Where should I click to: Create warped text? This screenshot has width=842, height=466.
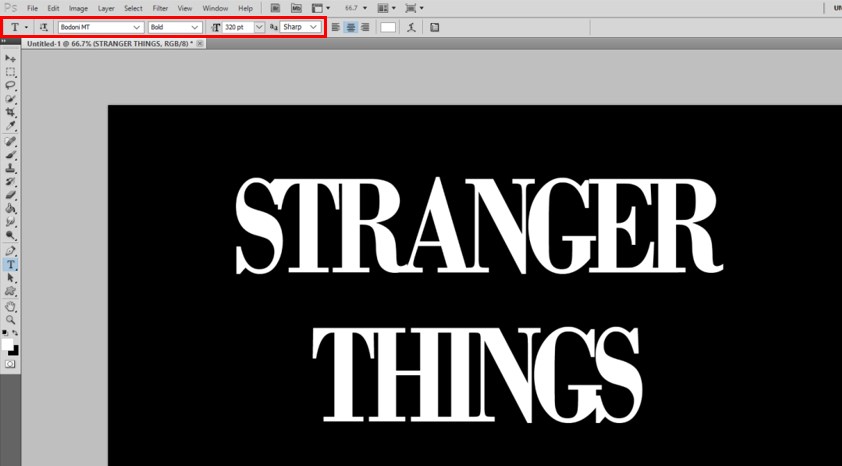point(411,27)
